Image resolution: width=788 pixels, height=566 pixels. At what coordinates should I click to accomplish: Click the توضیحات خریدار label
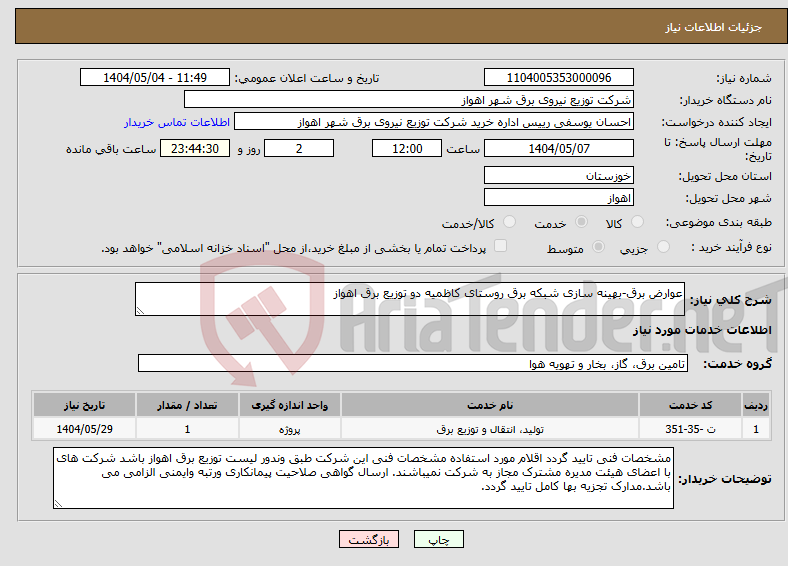coord(725,479)
